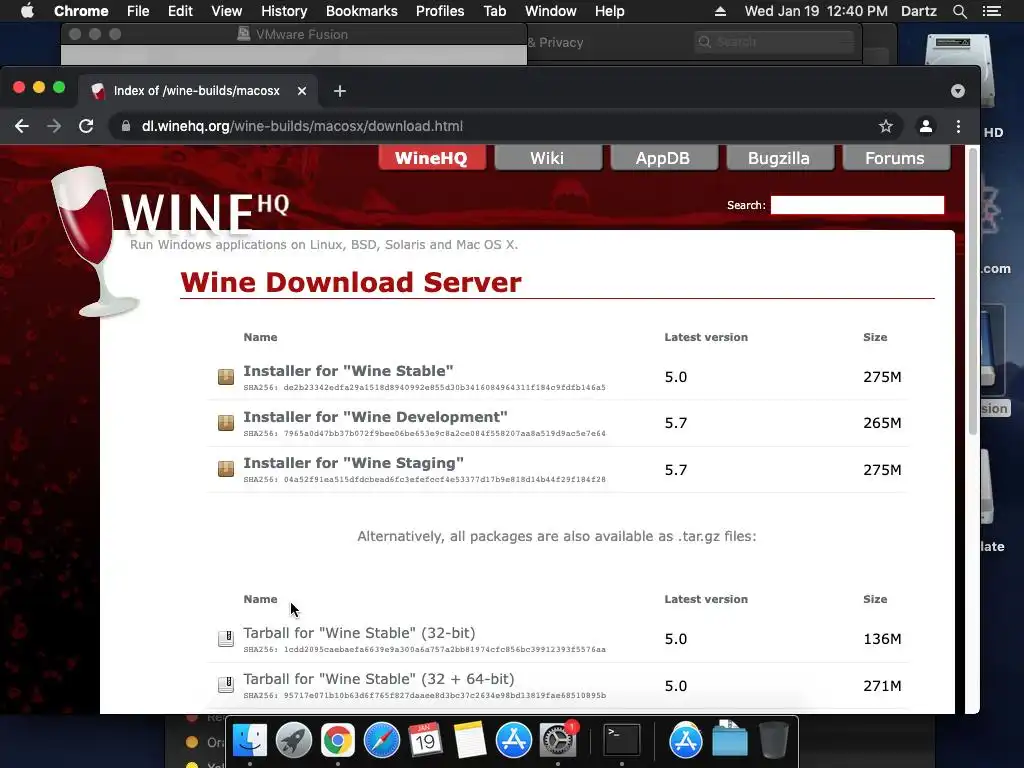Image resolution: width=1024 pixels, height=768 pixels.
Task: Open the History menu
Action: pos(284,11)
